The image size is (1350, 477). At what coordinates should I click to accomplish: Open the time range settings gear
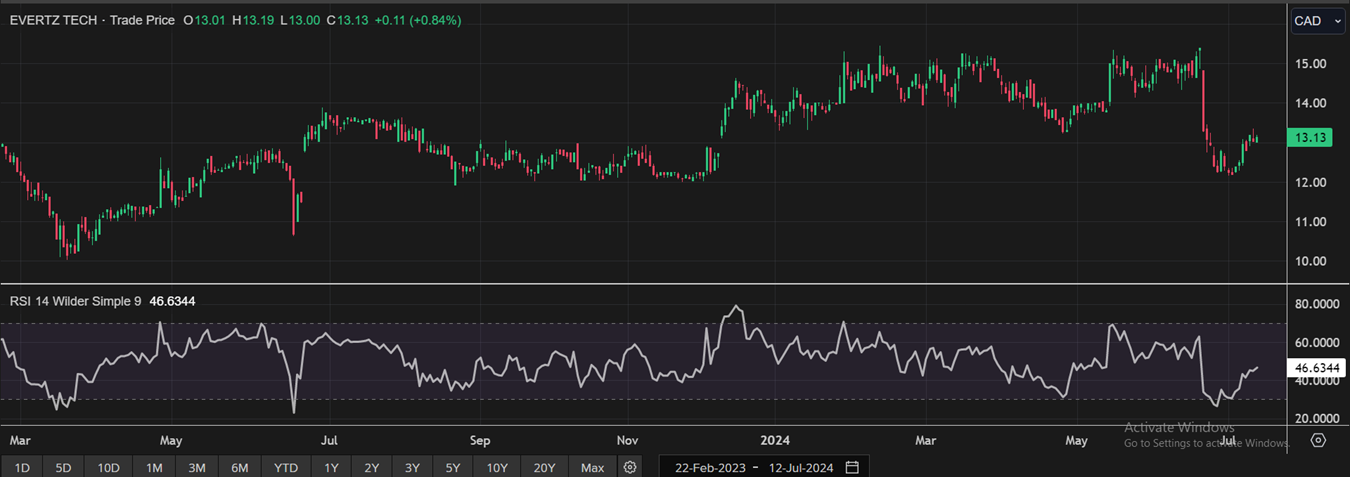629,467
